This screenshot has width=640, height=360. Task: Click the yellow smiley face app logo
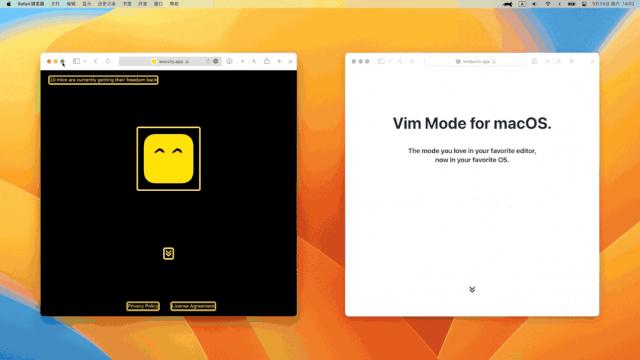(169, 159)
